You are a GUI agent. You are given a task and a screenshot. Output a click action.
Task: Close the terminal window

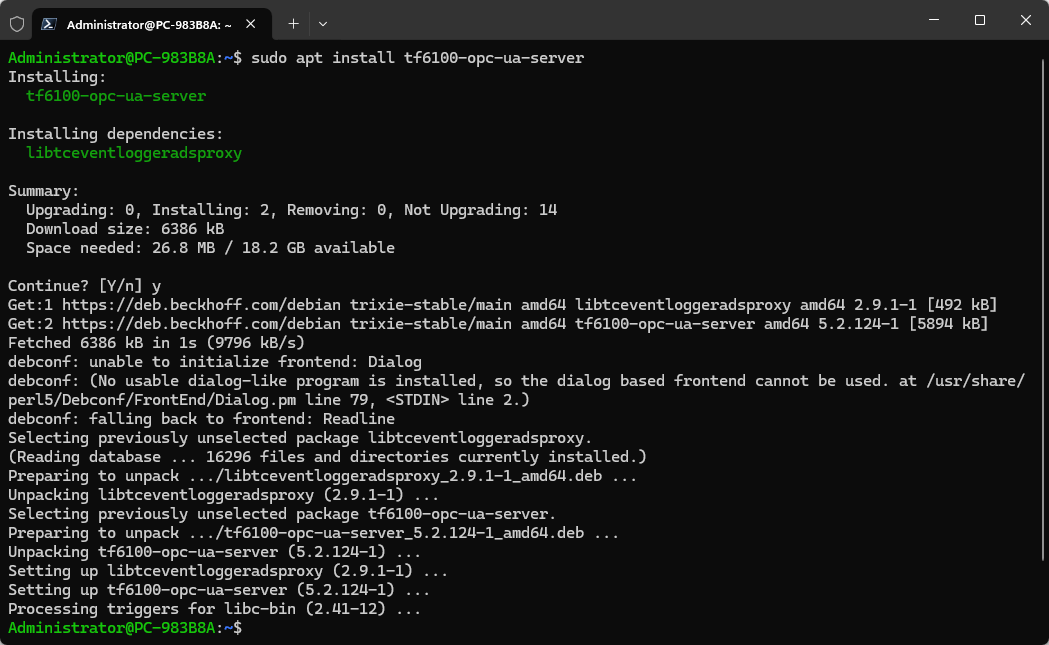[x=1026, y=21]
